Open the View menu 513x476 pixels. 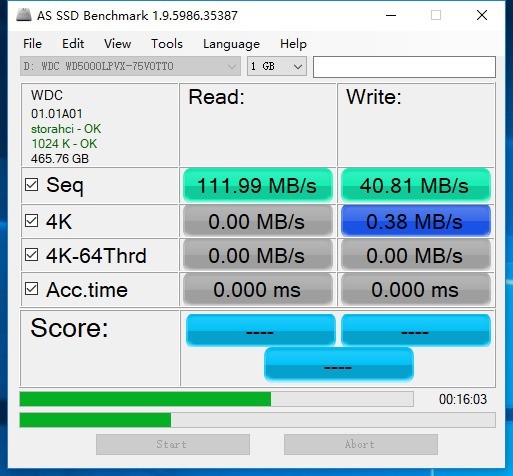click(117, 44)
